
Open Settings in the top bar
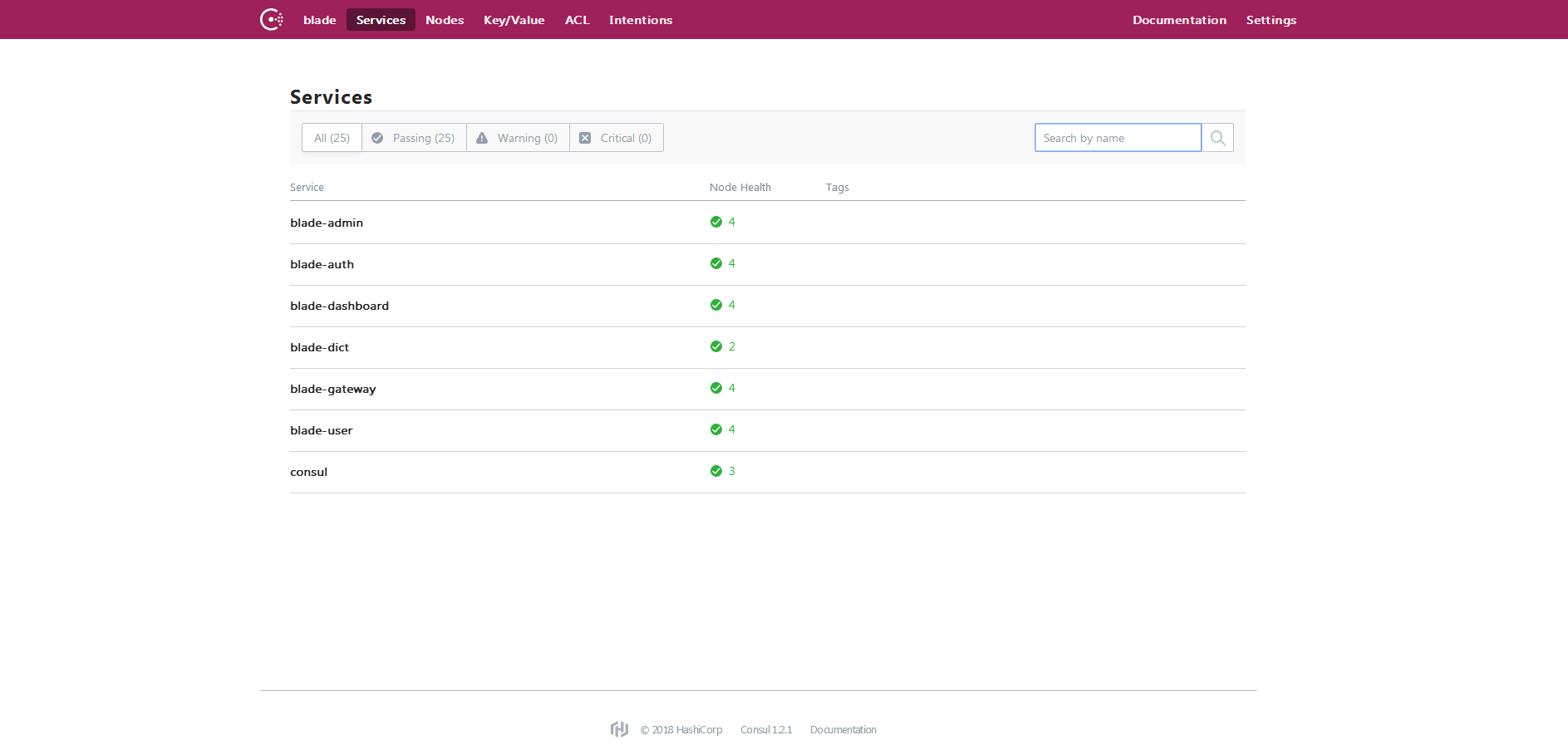click(1271, 20)
